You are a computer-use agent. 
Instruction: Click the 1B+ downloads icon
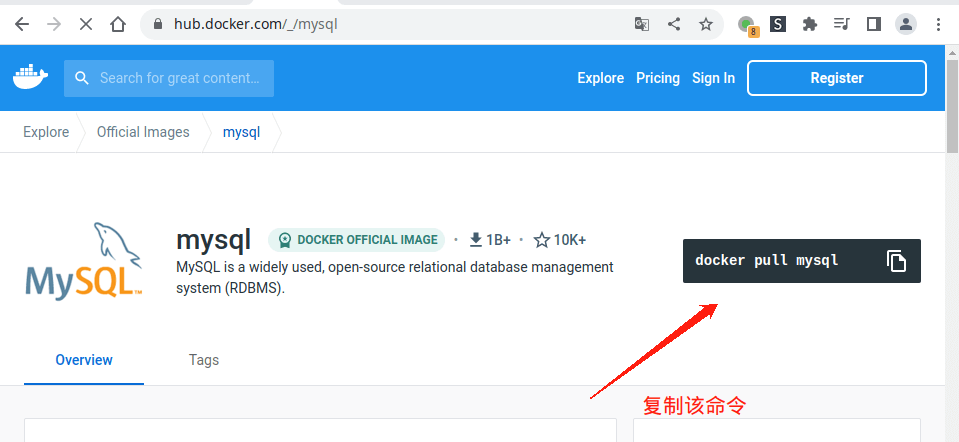coord(476,240)
